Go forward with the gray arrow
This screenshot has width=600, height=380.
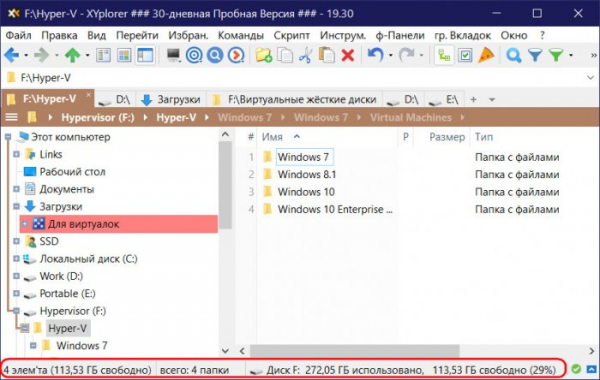pyautogui.click(x=41, y=55)
